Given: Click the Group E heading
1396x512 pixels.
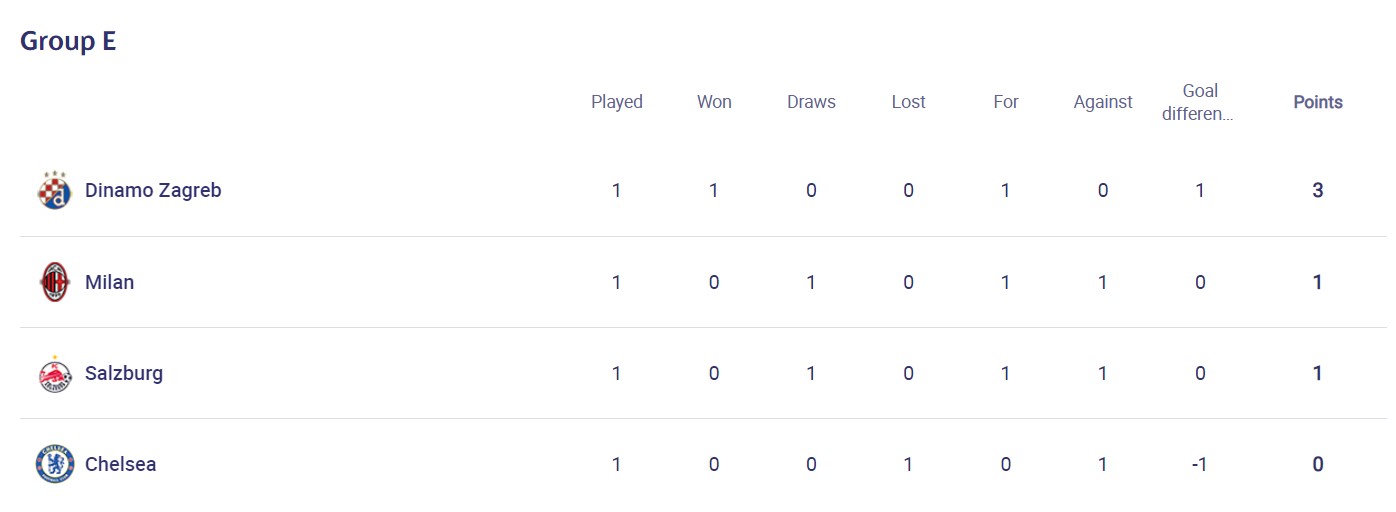Looking at the screenshot, I should [x=68, y=41].
